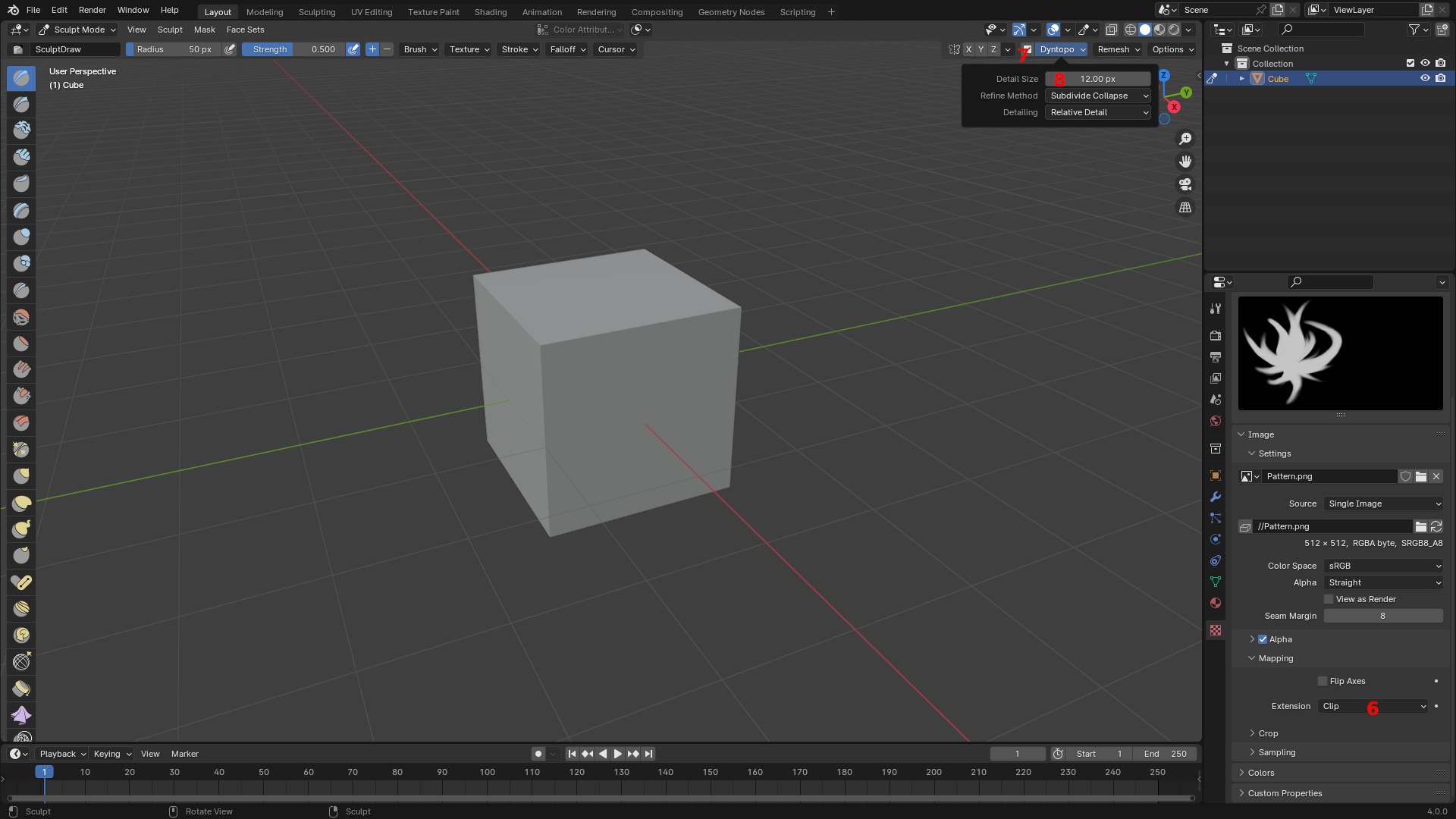This screenshot has height=819, width=1456.
Task: Select the Smooth brush tool
Action: pyautogui.click(x=21, y=317)
